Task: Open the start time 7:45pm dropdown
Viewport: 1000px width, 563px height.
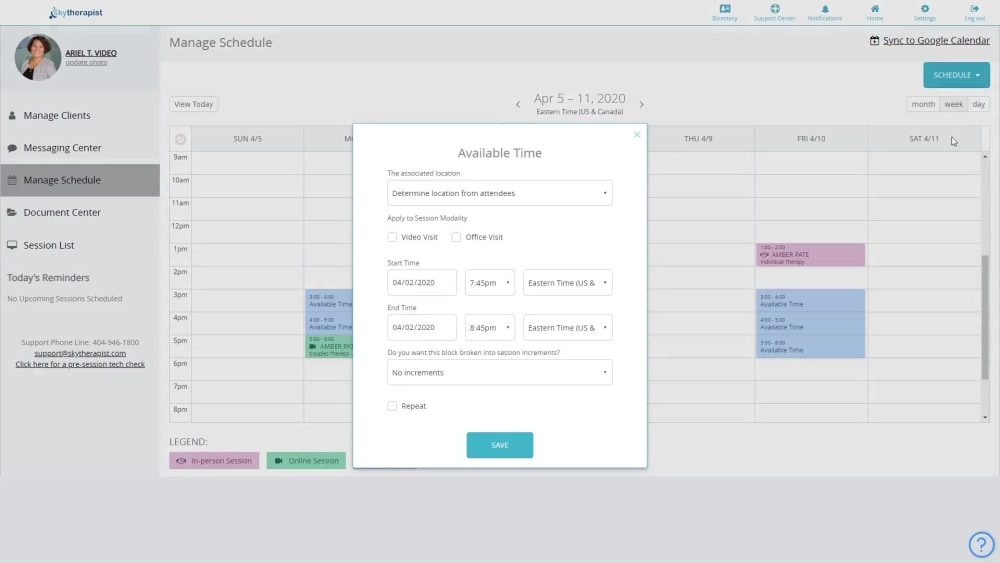Action: tap(489, 282)
